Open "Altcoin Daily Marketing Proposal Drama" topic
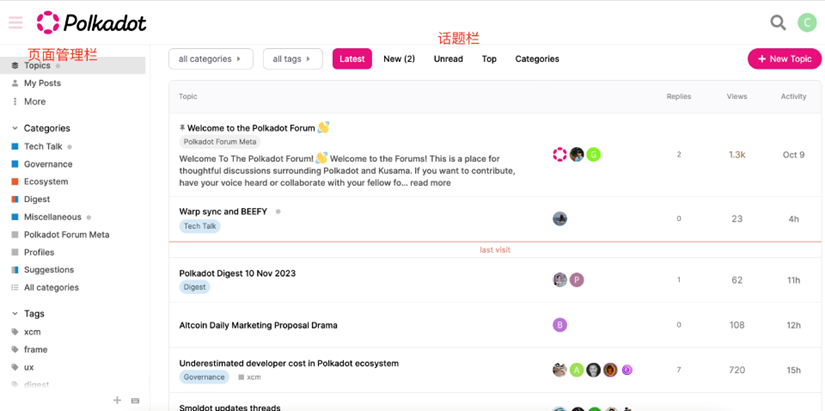This screenshot has height=411, width=825. tap(258, 325)
